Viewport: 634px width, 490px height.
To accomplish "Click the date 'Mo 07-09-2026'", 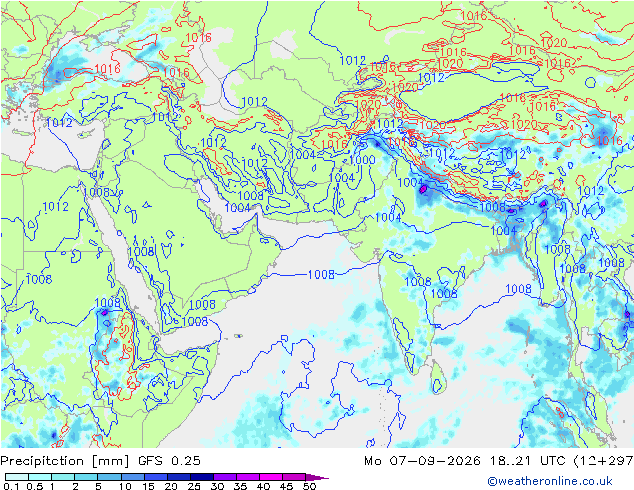I will pos(422,461).
